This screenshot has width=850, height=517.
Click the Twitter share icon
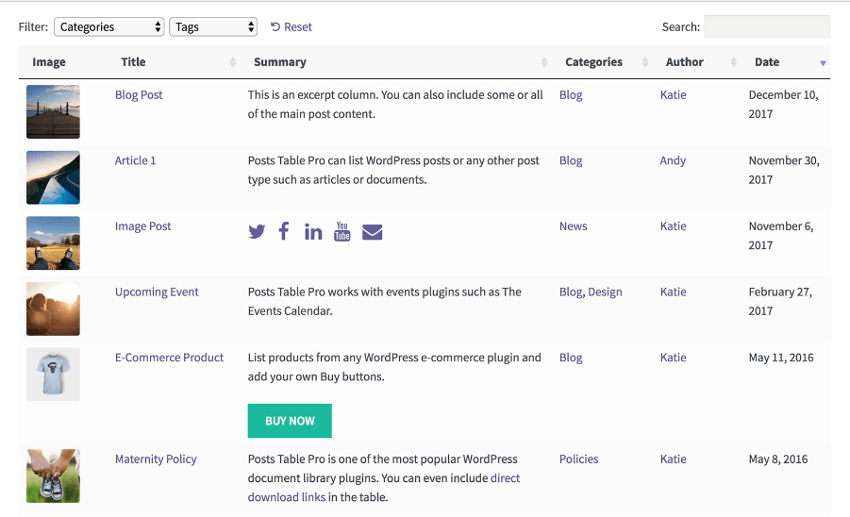(257, 232)
